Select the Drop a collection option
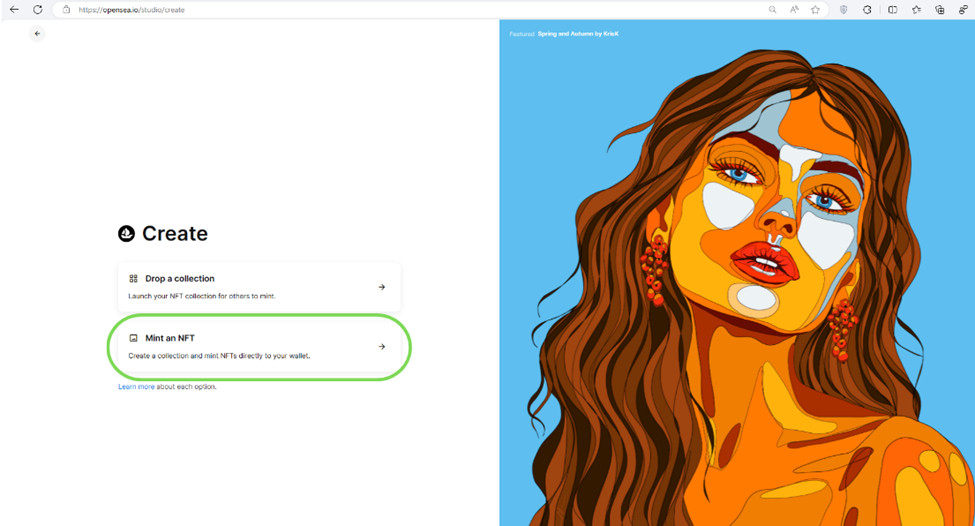Screen dimensions: 975x526 [x=259, y=287]
